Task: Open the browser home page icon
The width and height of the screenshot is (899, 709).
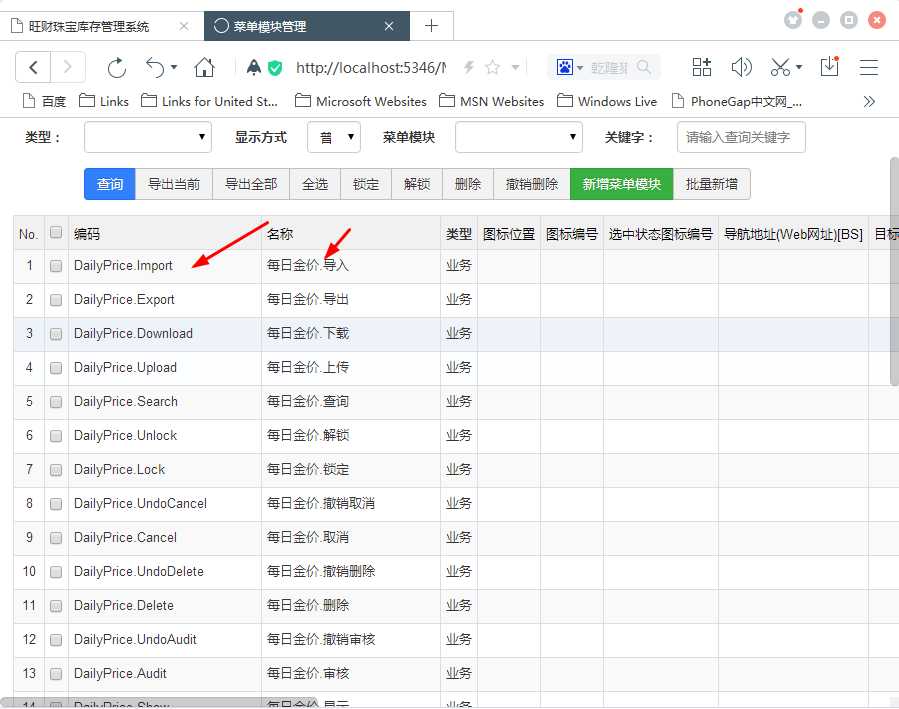Action: coord(204,68)
